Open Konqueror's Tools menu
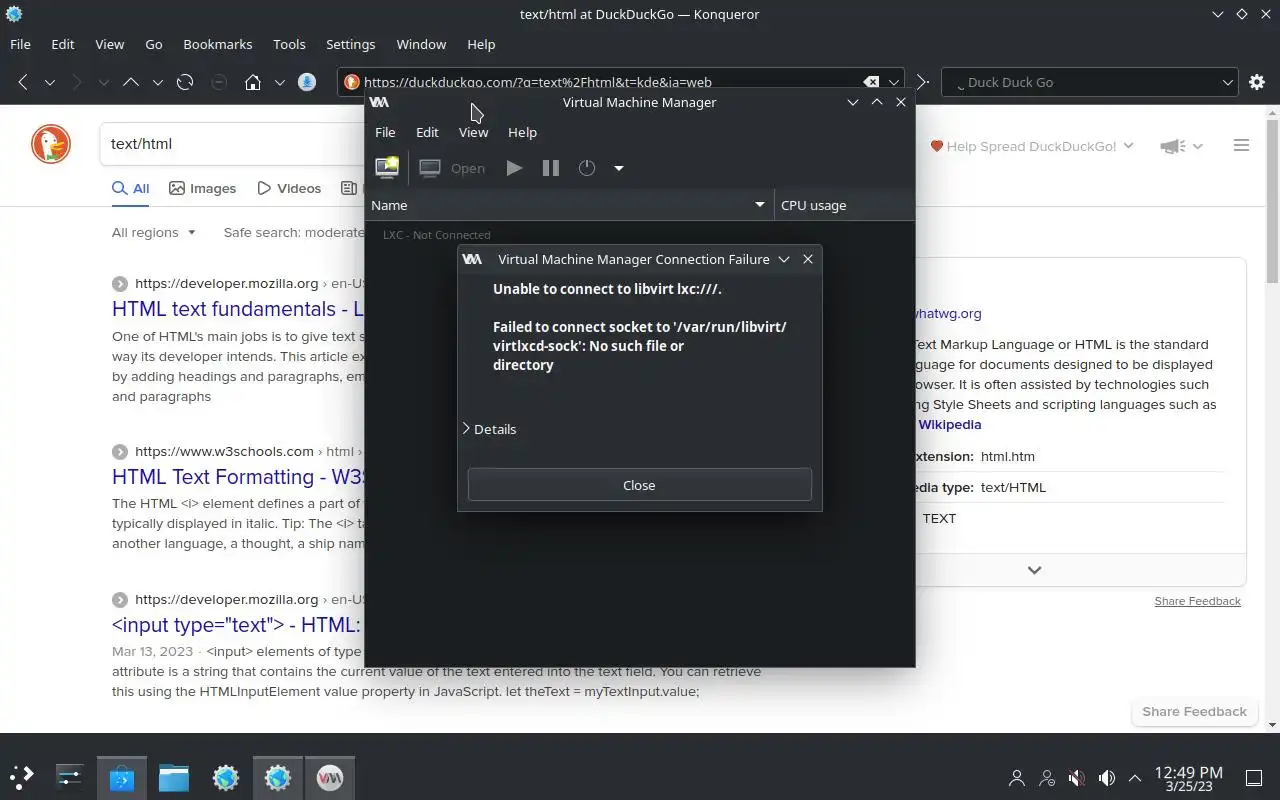 pos(289,44)
